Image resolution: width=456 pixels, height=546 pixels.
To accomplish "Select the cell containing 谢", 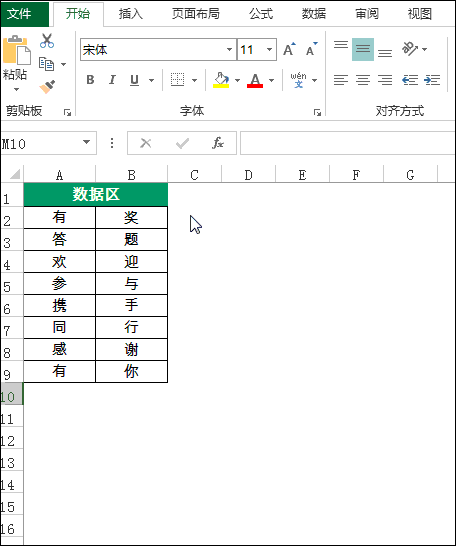I will coord(132,349).
